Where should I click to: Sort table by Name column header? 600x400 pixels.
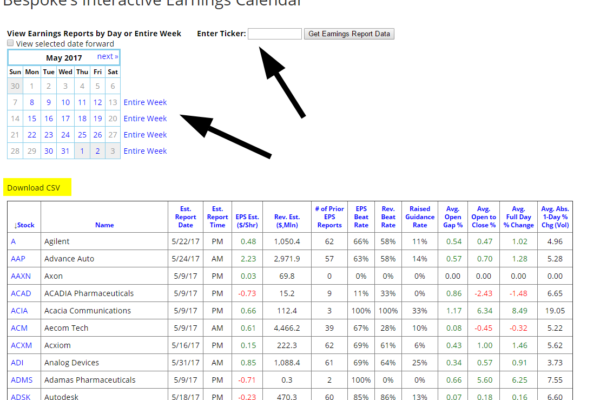point(104,225)
